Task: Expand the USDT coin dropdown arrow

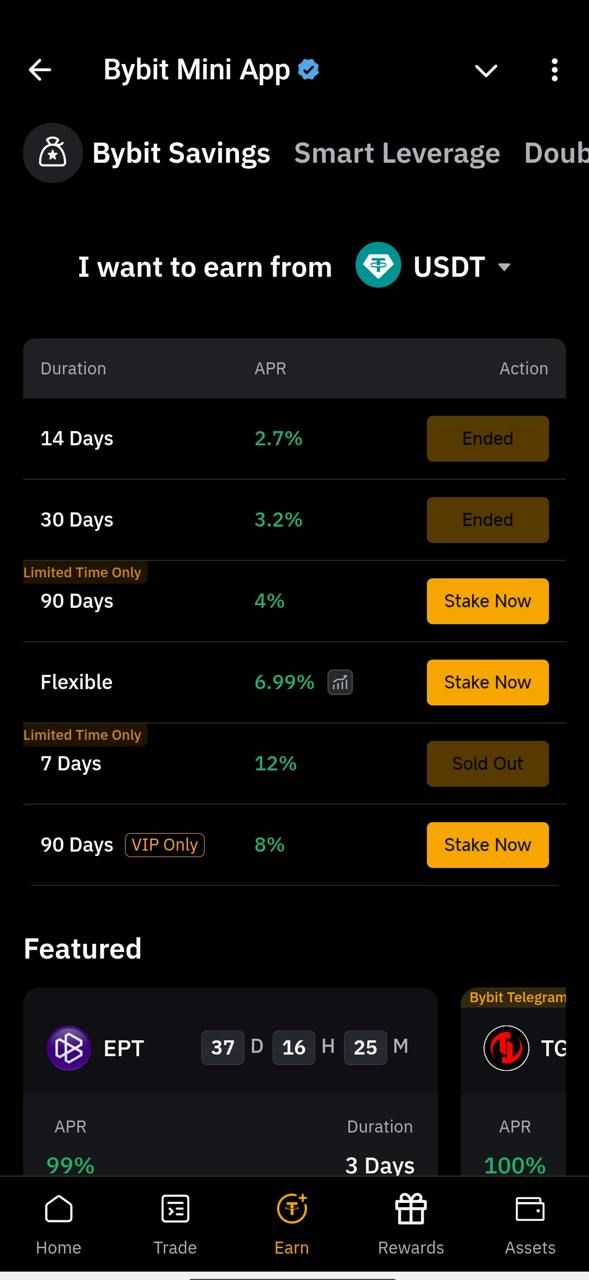Action: pyautogui.click(x=504, y=267)
